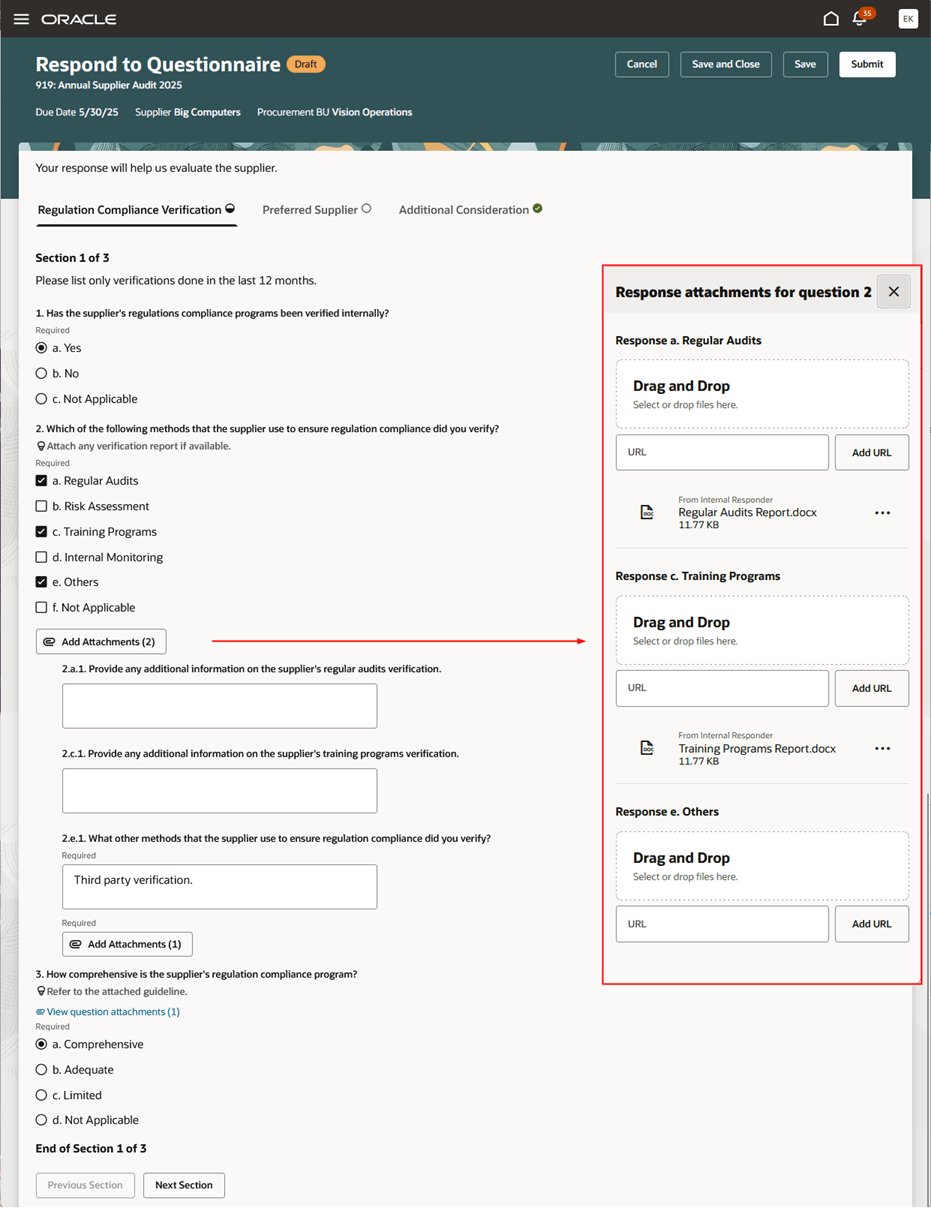Open Add Attachments (1) for question 2.e.1
The image size is (931, 1208).
pos(127,944)
